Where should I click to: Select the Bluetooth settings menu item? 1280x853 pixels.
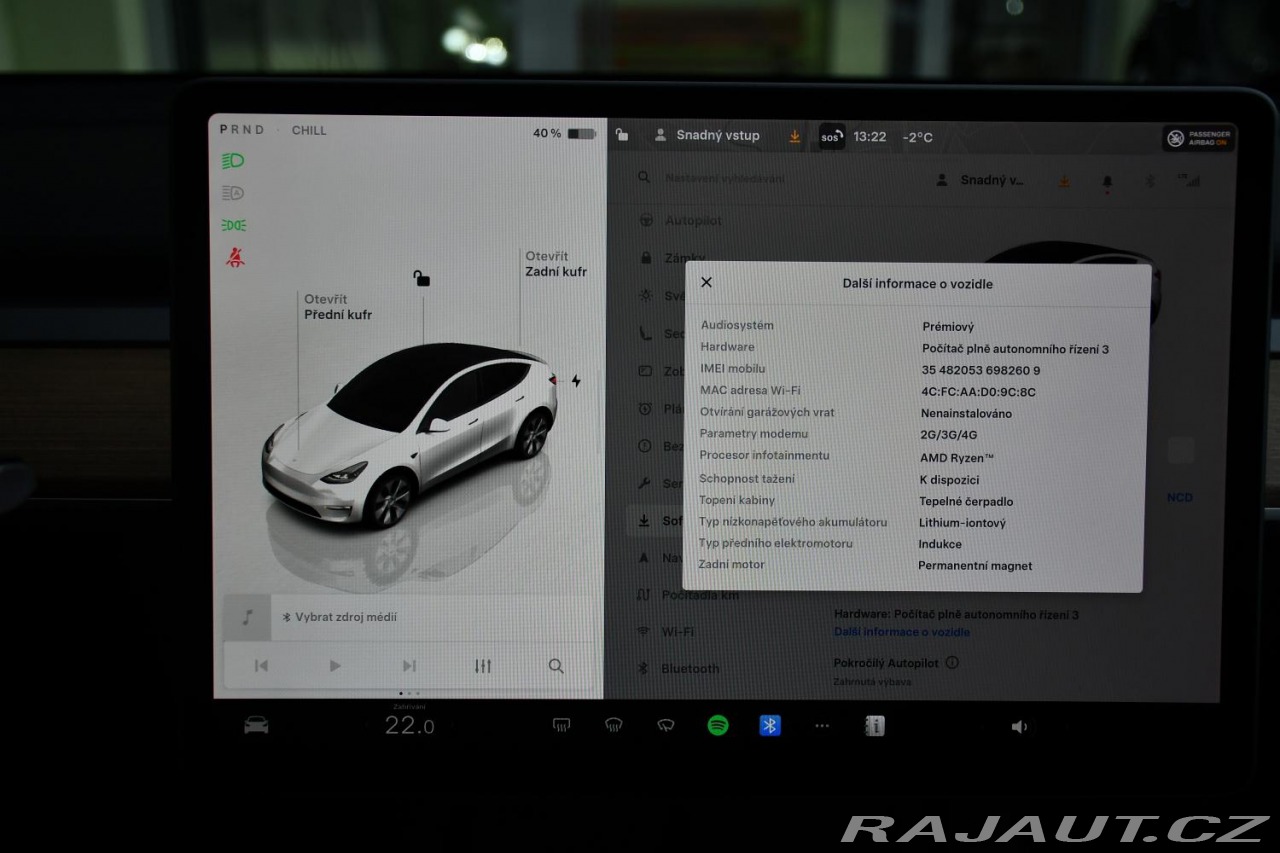pos(689,668)
